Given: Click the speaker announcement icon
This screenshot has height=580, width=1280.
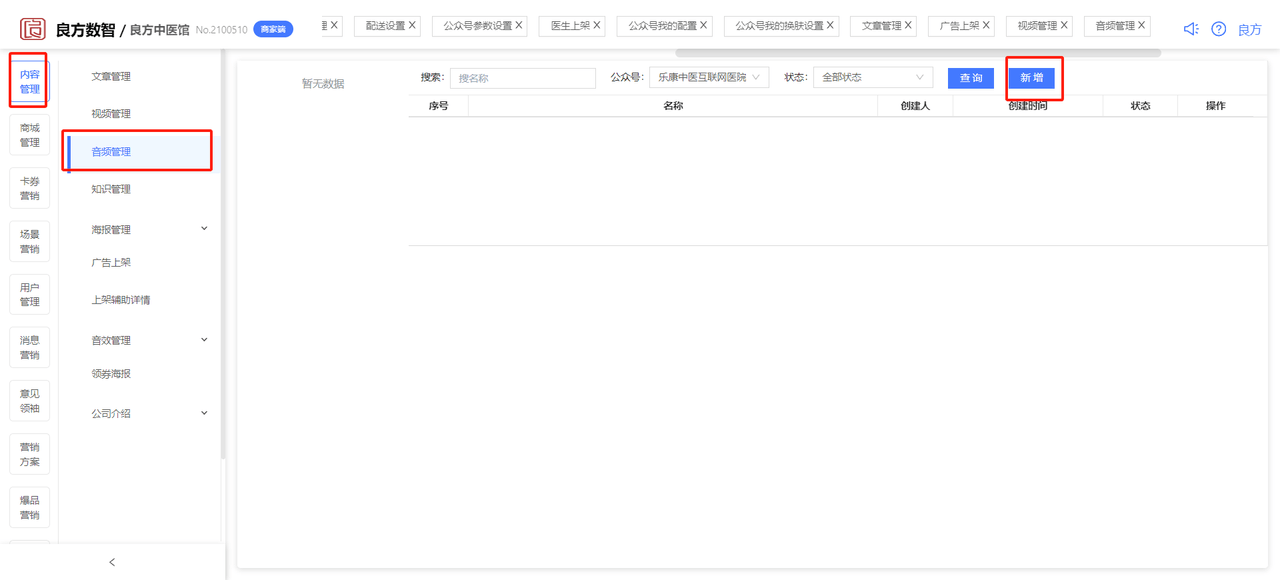Looking at the screenshot, I should [1190, 29].
